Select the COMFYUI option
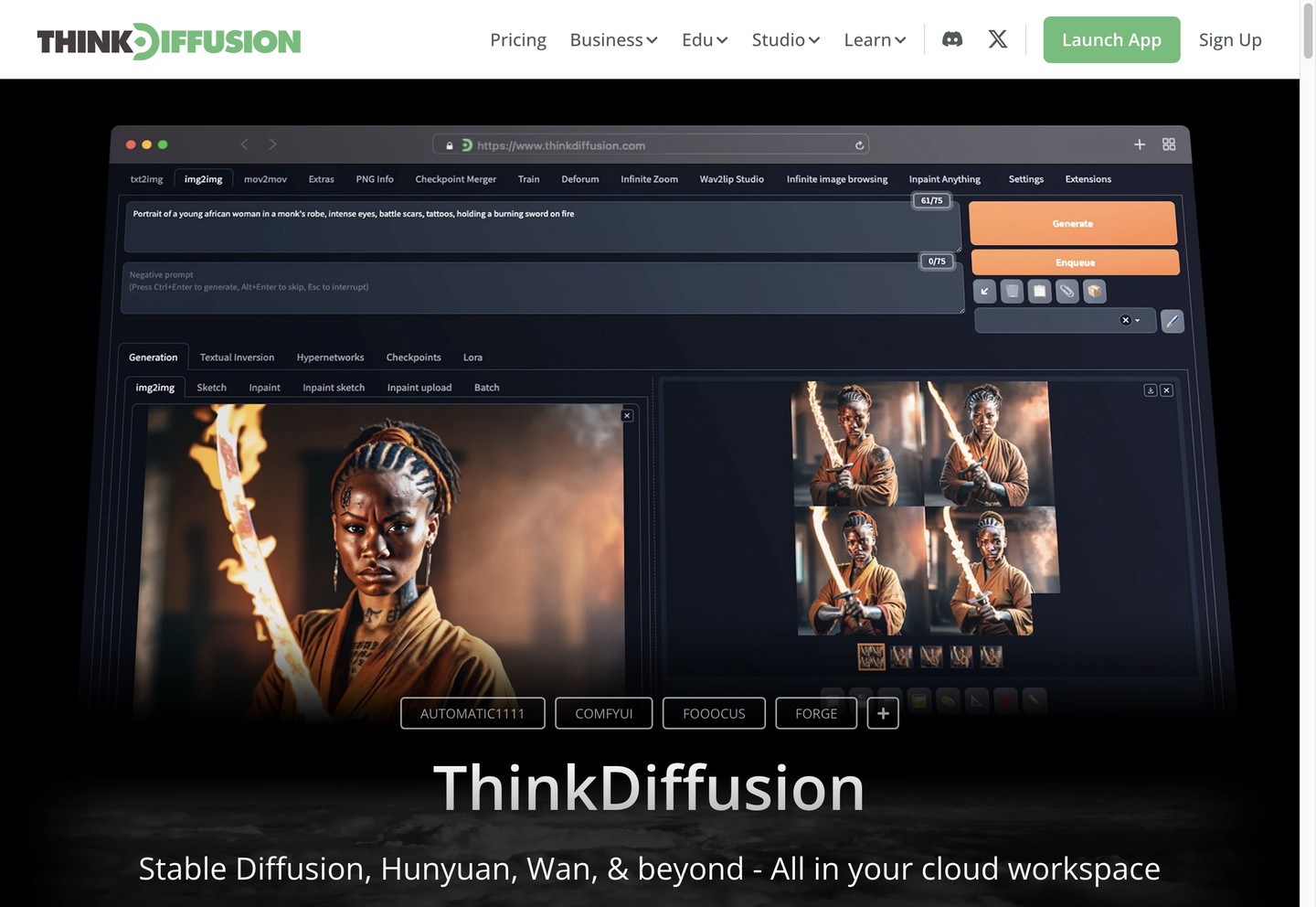This screenshot has height=907, width=1316. coord(603,713)
